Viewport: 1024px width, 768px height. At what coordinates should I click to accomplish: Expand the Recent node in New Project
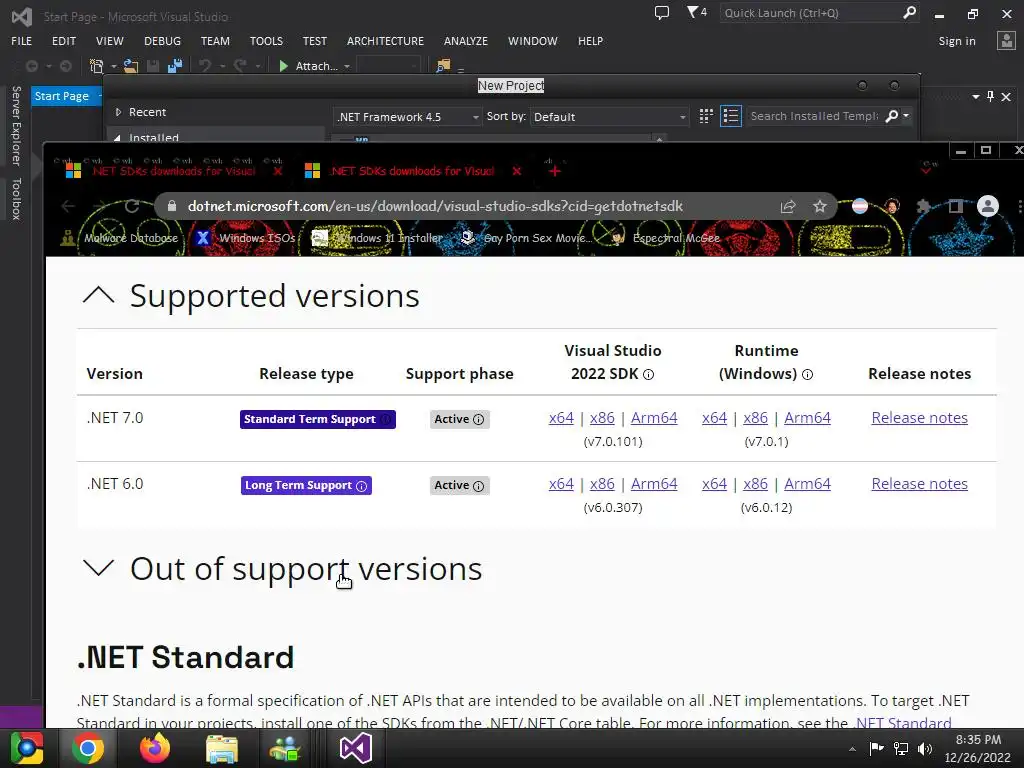click(118, 112)
